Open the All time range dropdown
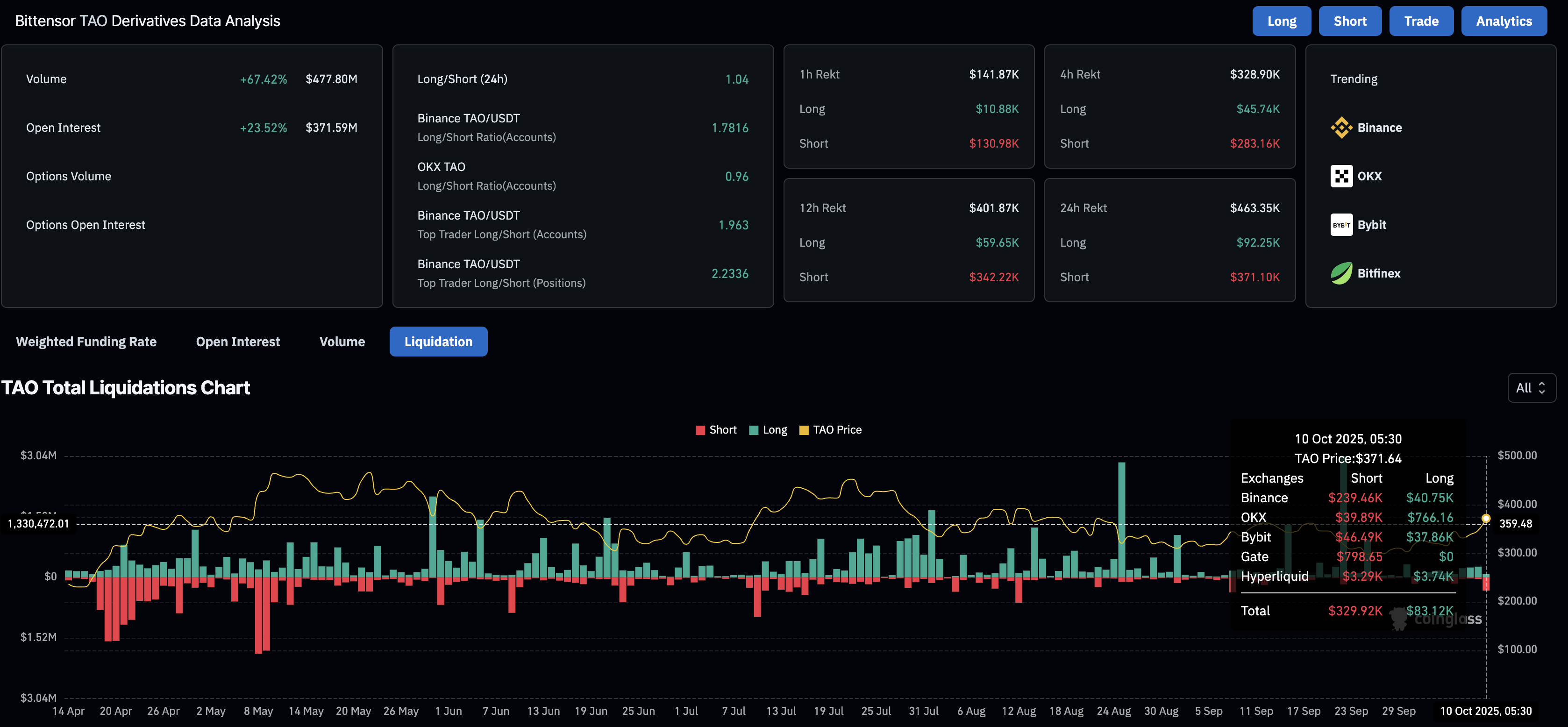This screenshot has height=727, width=1568. coord(1531,388)
